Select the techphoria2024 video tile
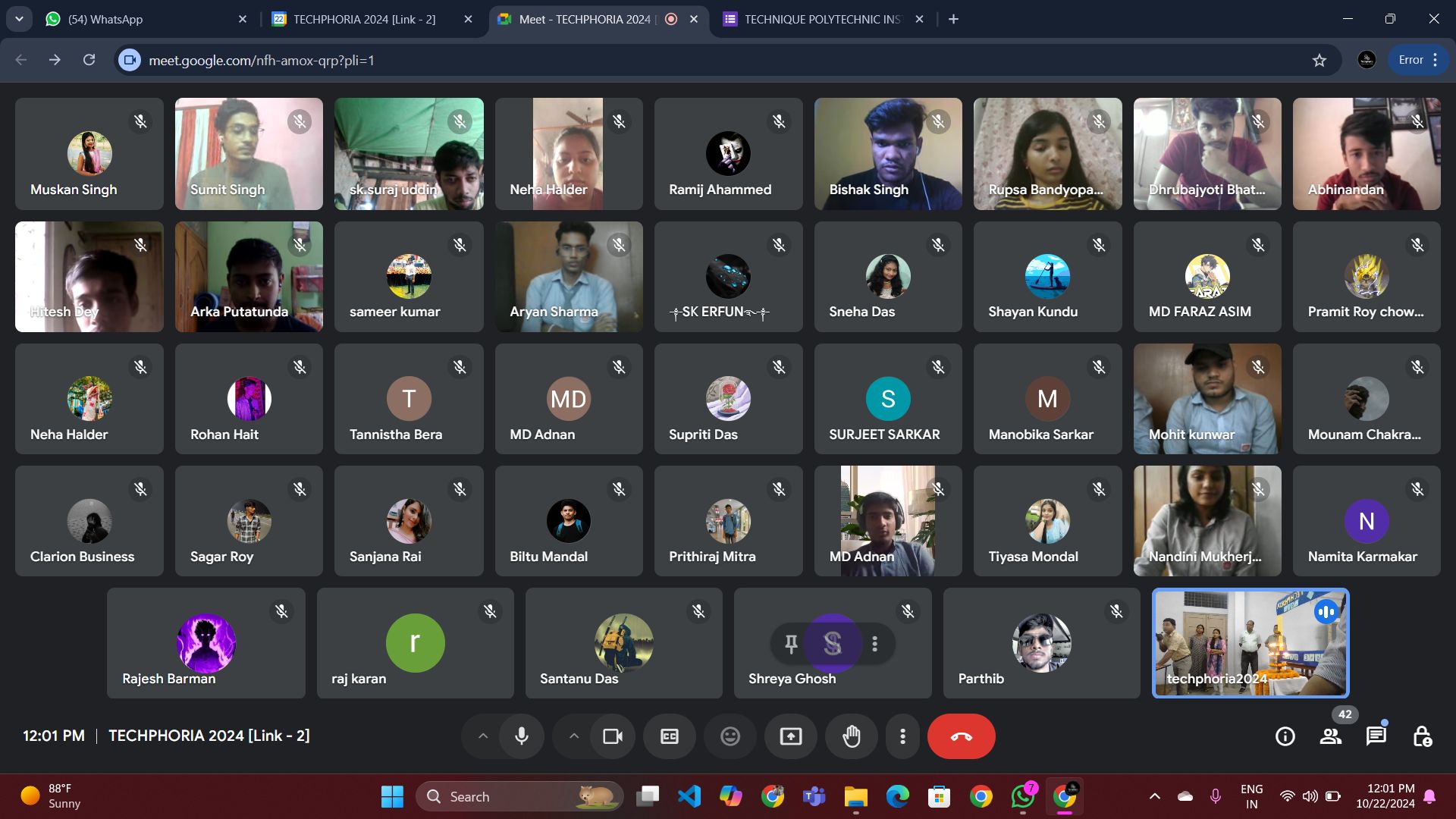The height and width of the screenshot is (819, 1456). tap(1250, 643)
